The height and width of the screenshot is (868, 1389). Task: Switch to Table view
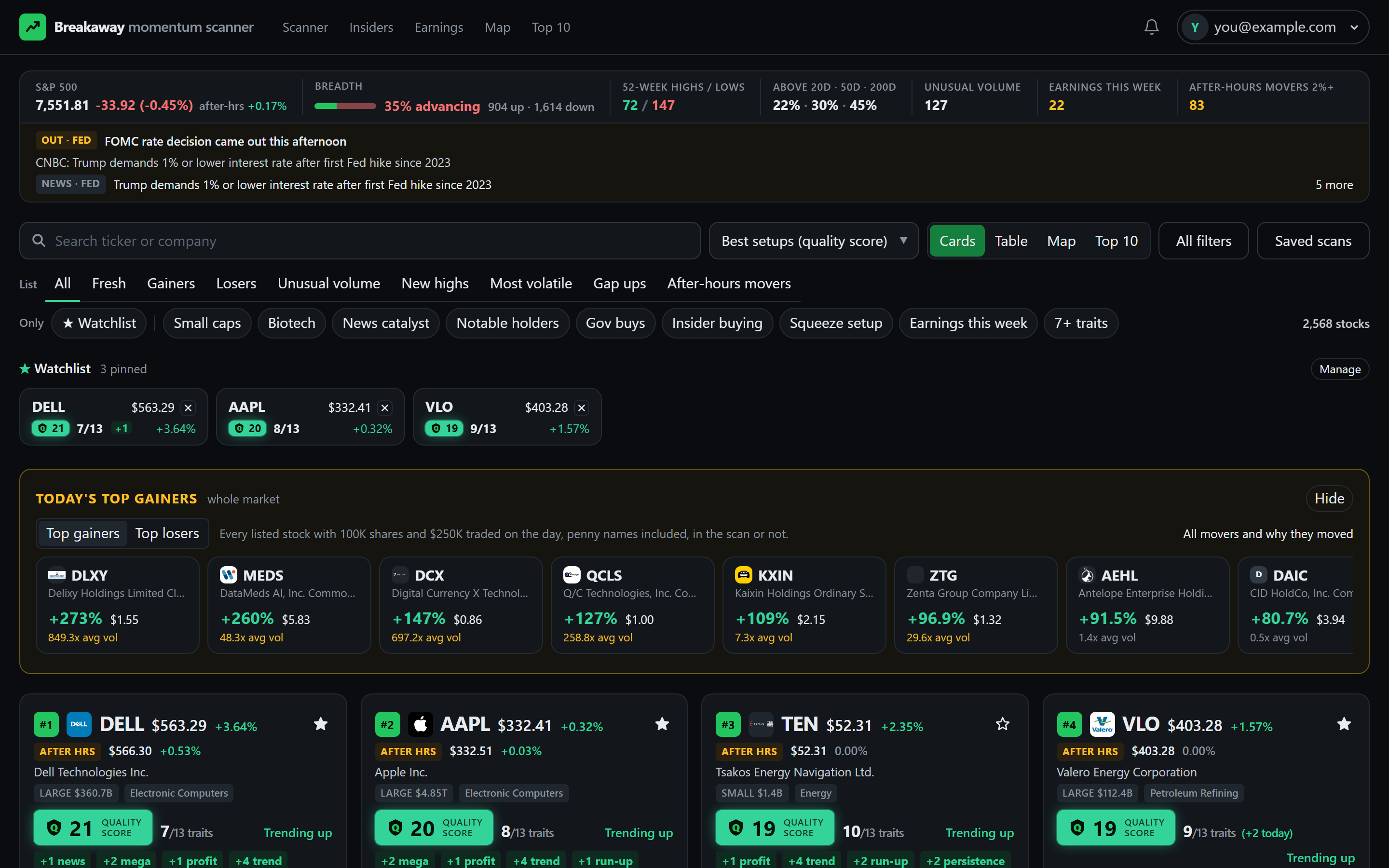[x=1011, y=241]
